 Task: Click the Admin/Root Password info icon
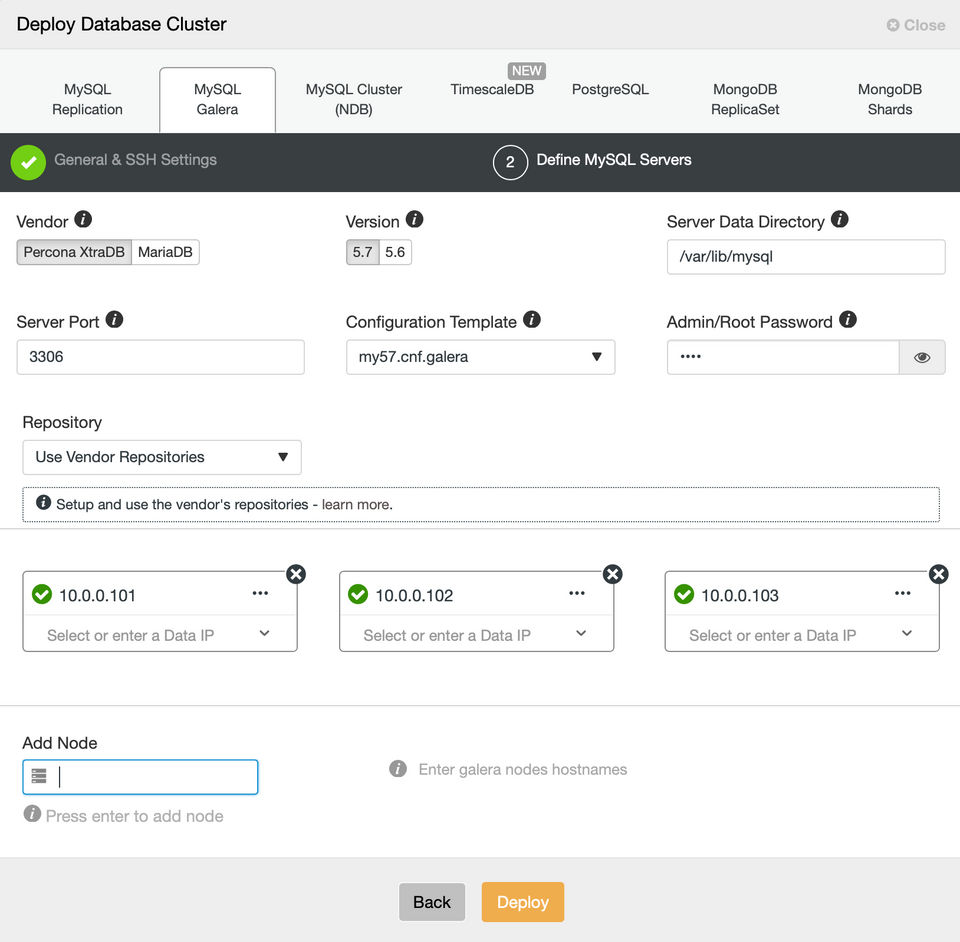[848, 320]
